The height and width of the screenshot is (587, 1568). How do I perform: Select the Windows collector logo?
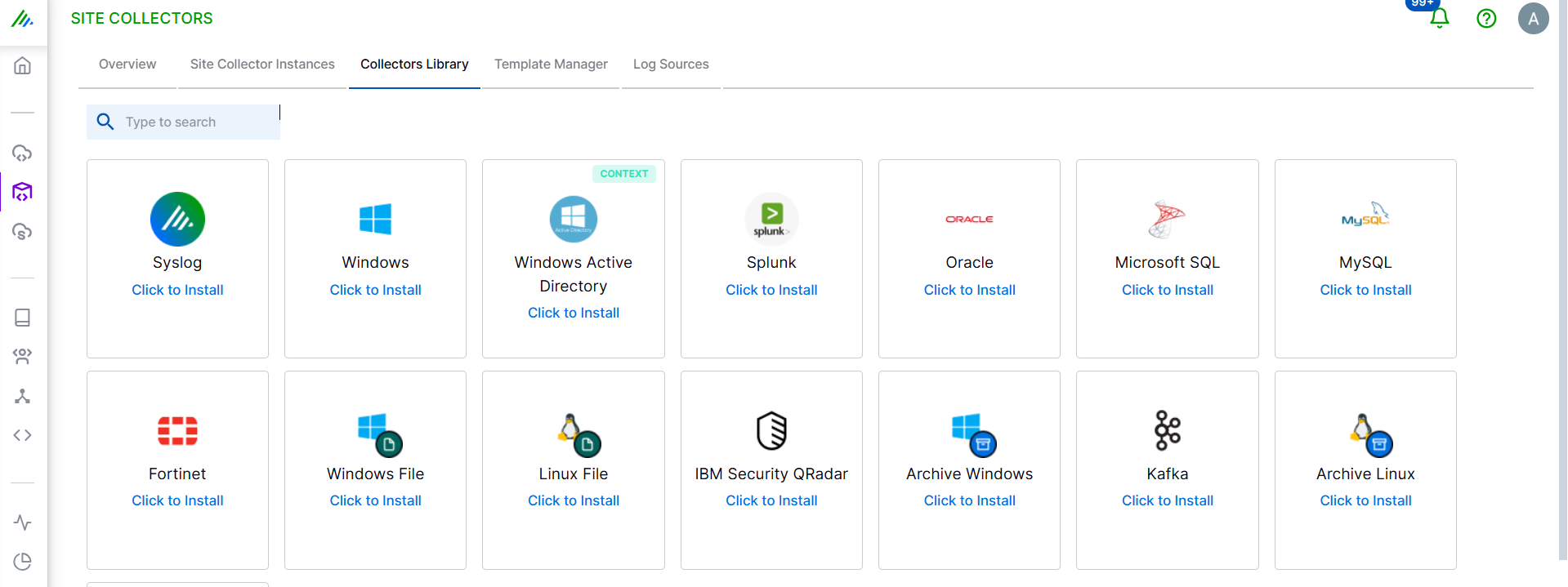375,219
